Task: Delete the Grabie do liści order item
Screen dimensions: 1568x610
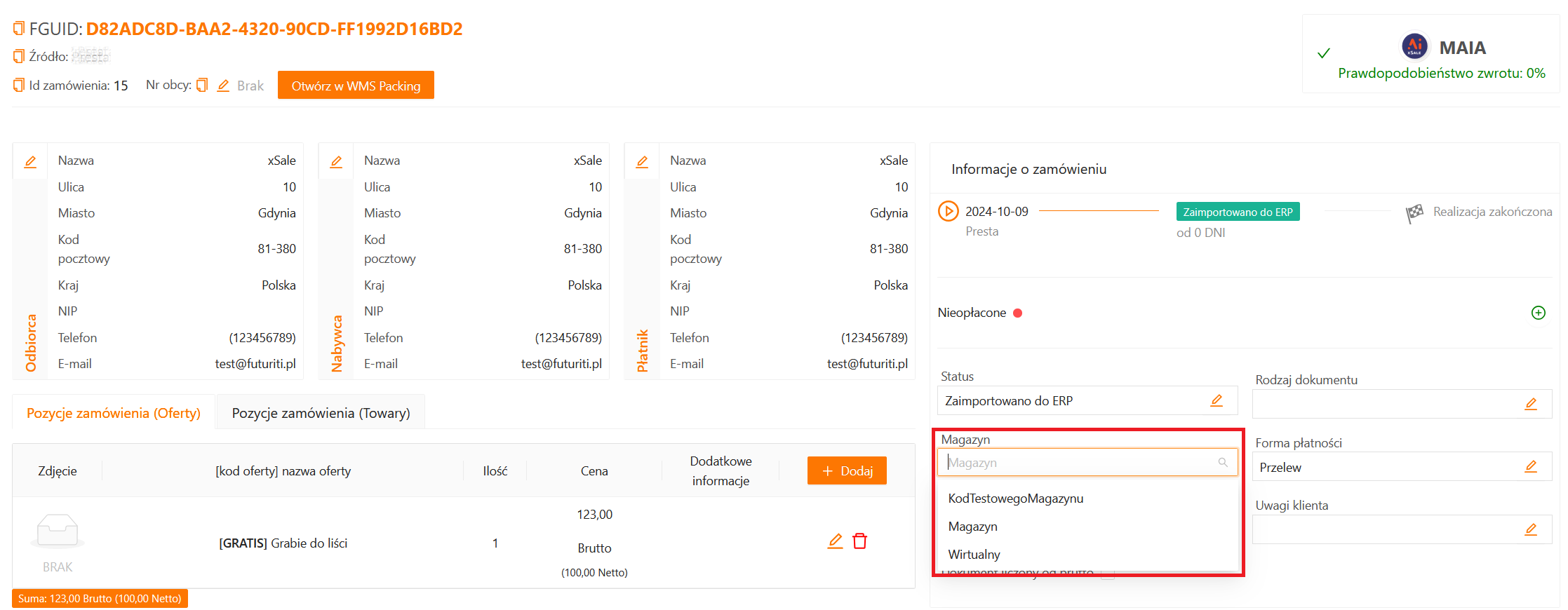Action: pyautogui.click(x=859, y=541)
